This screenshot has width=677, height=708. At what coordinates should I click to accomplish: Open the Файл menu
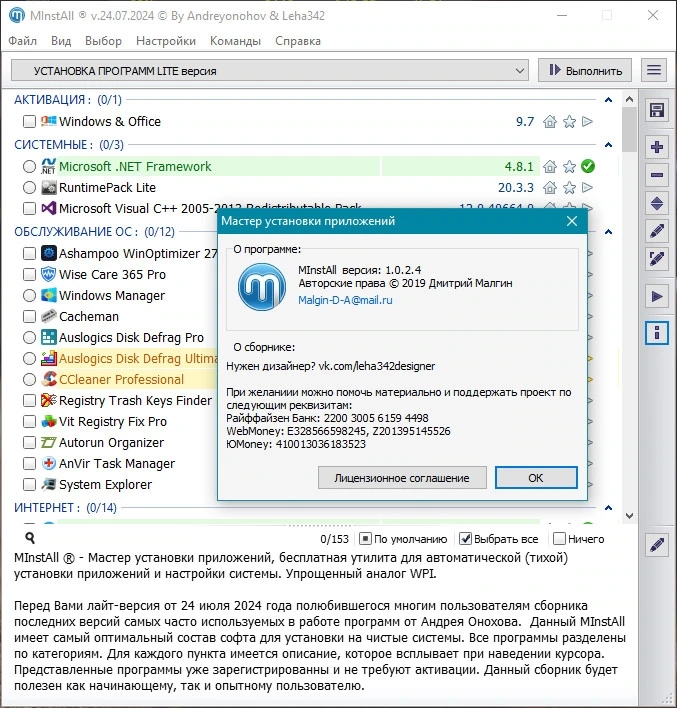[x=23, y=41]
